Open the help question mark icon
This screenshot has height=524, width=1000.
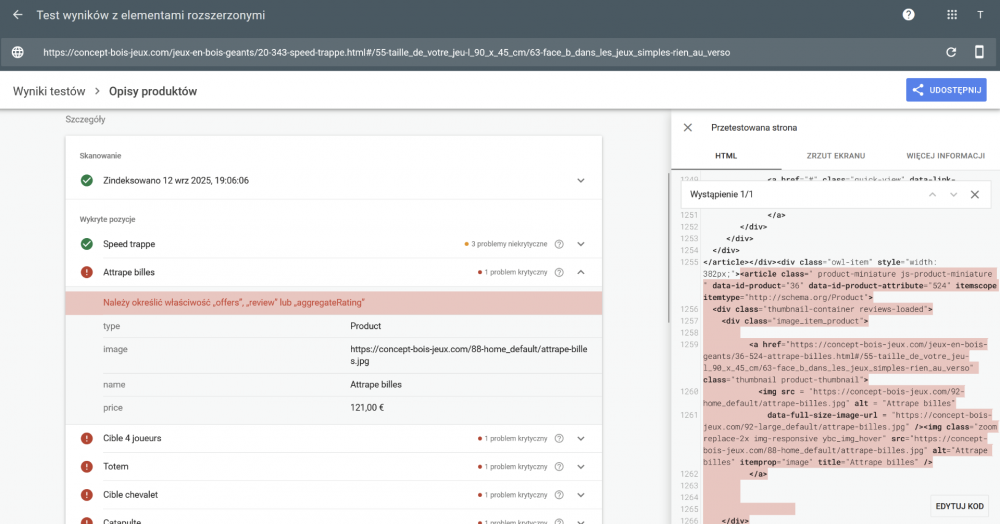coord(909,15)
